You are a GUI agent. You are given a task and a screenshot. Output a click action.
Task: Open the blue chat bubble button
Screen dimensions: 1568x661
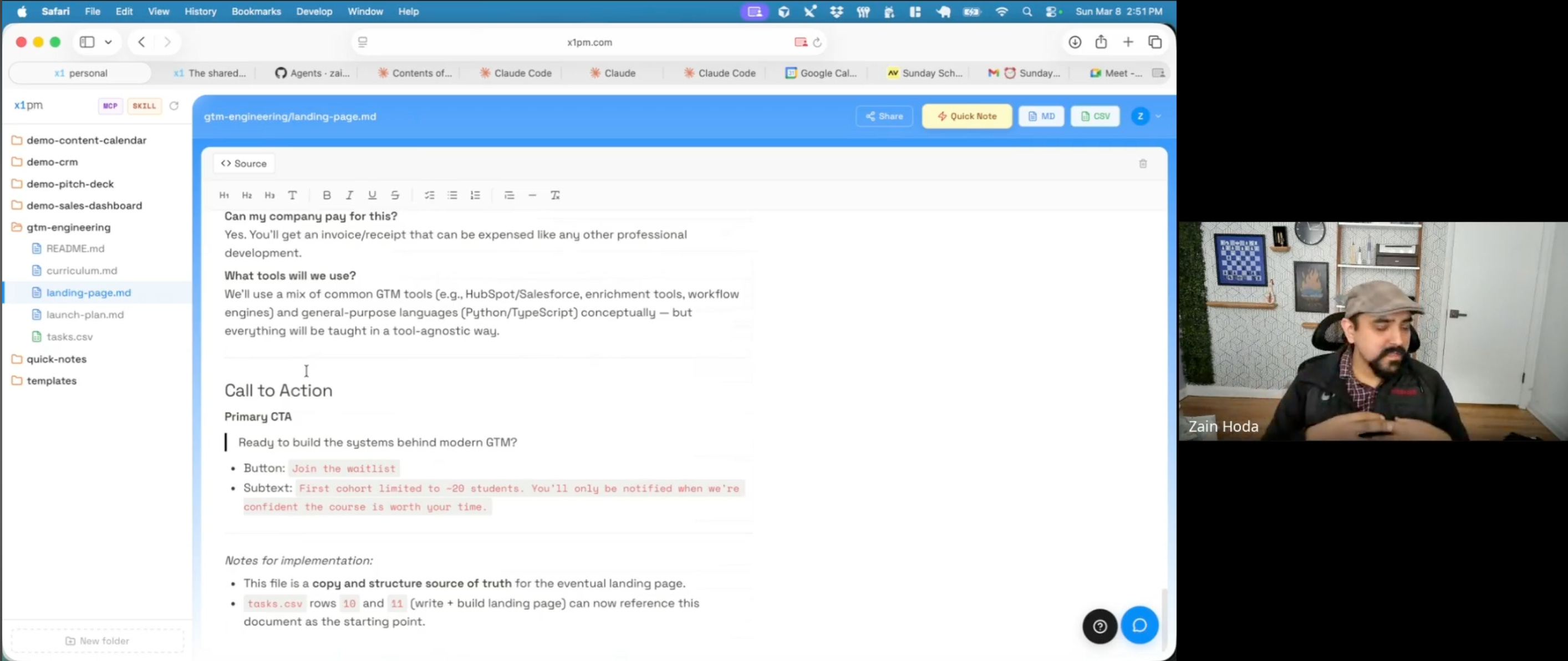click(1139, 625)
